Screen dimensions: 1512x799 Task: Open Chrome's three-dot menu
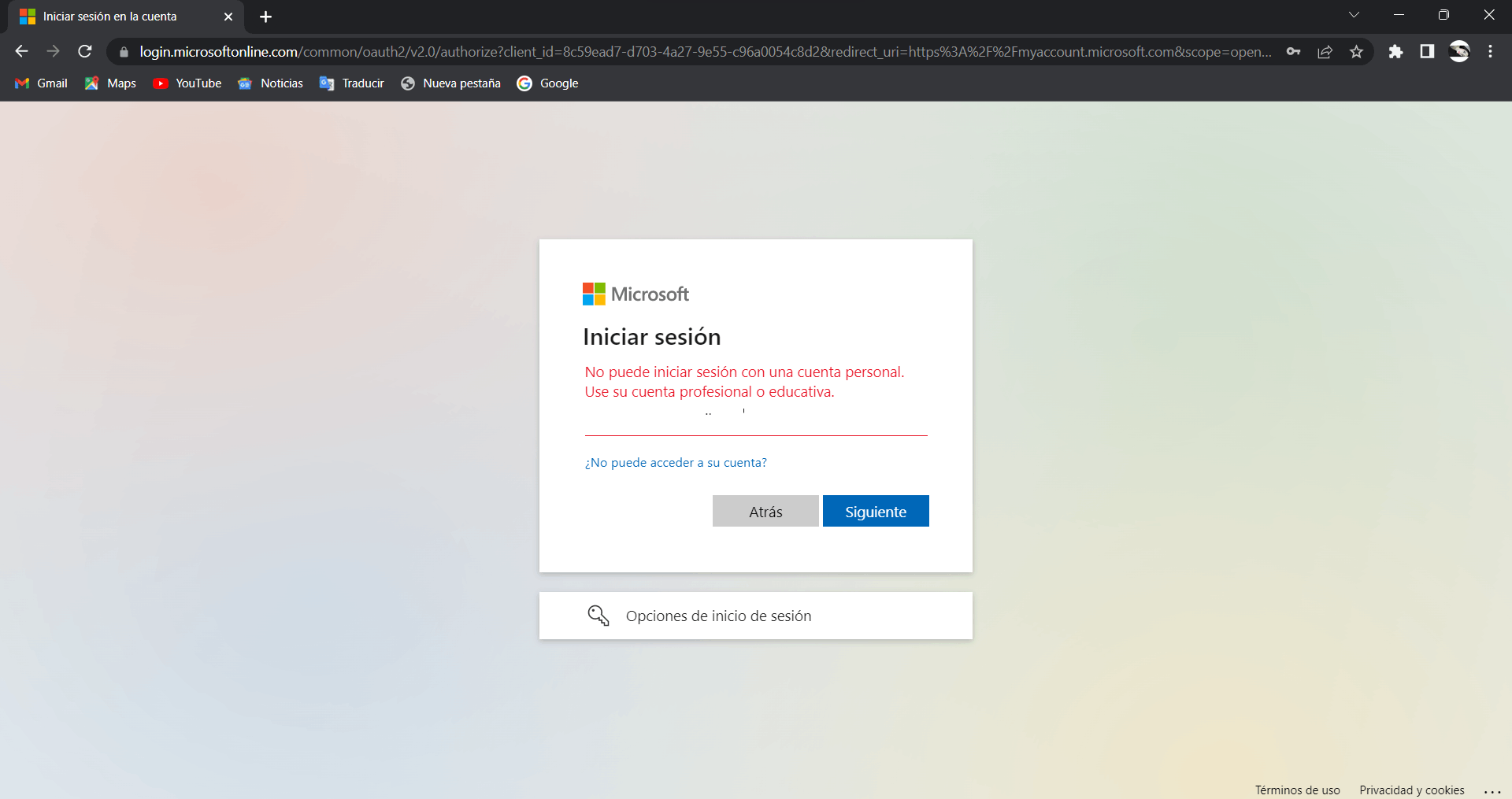click(x=1490, y=51)
